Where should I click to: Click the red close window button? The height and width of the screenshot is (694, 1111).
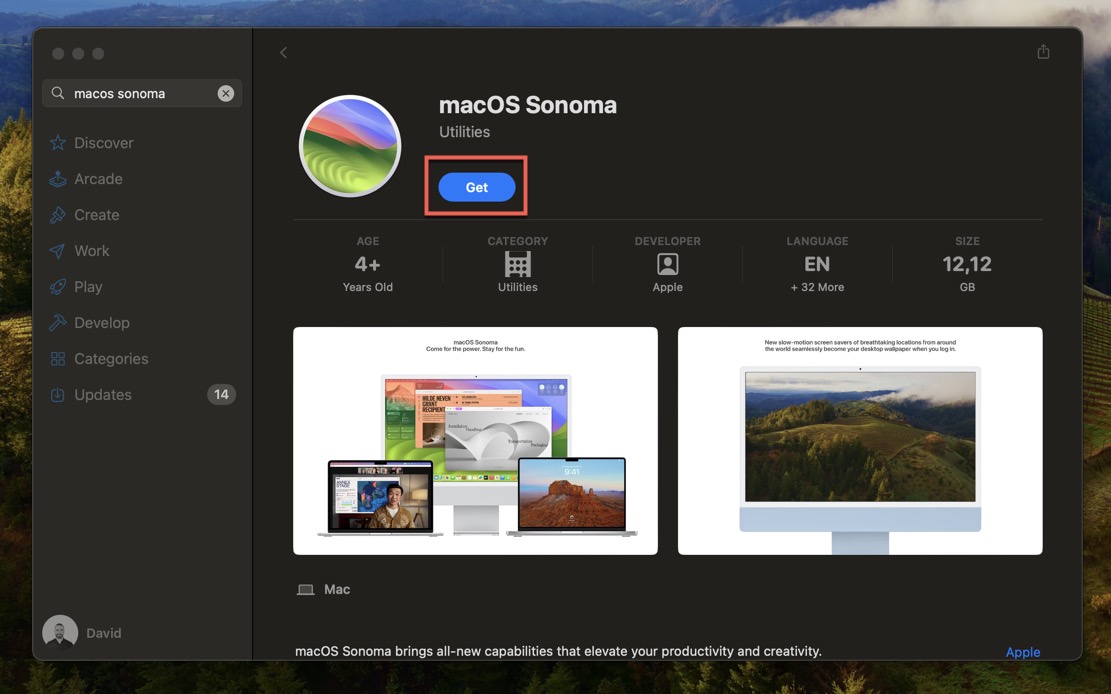[58, 54]
